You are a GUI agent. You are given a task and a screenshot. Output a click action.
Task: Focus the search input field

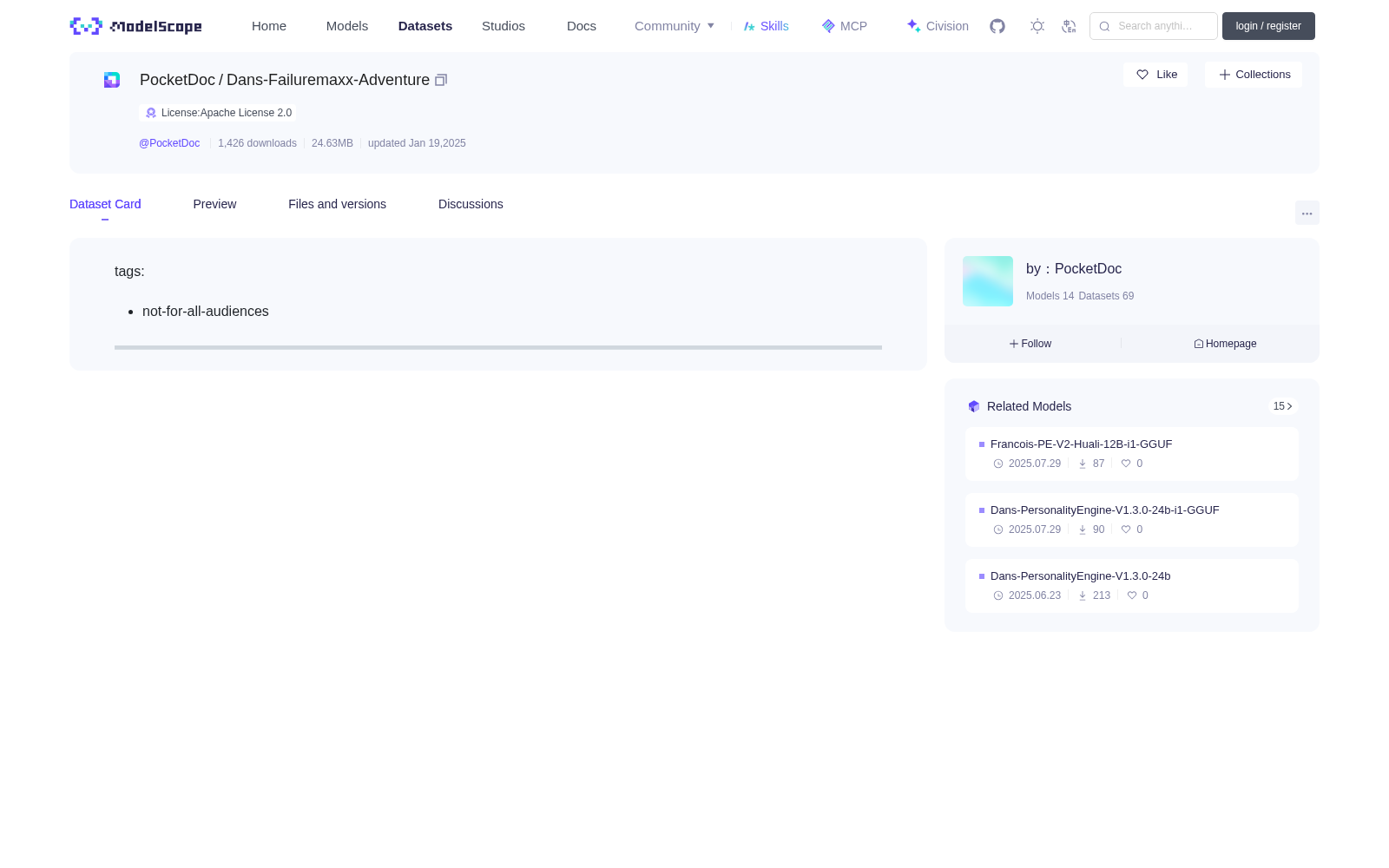(1154, 26)
